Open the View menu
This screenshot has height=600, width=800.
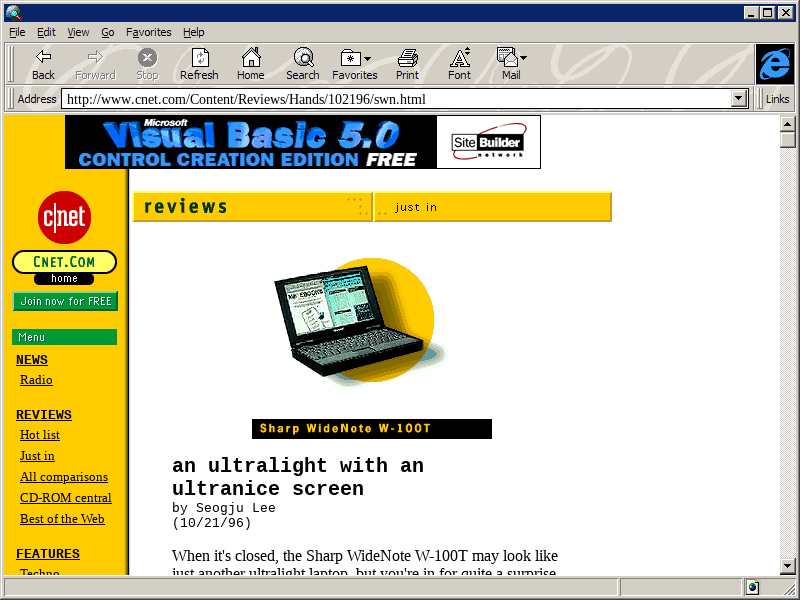tap(78, 32)
